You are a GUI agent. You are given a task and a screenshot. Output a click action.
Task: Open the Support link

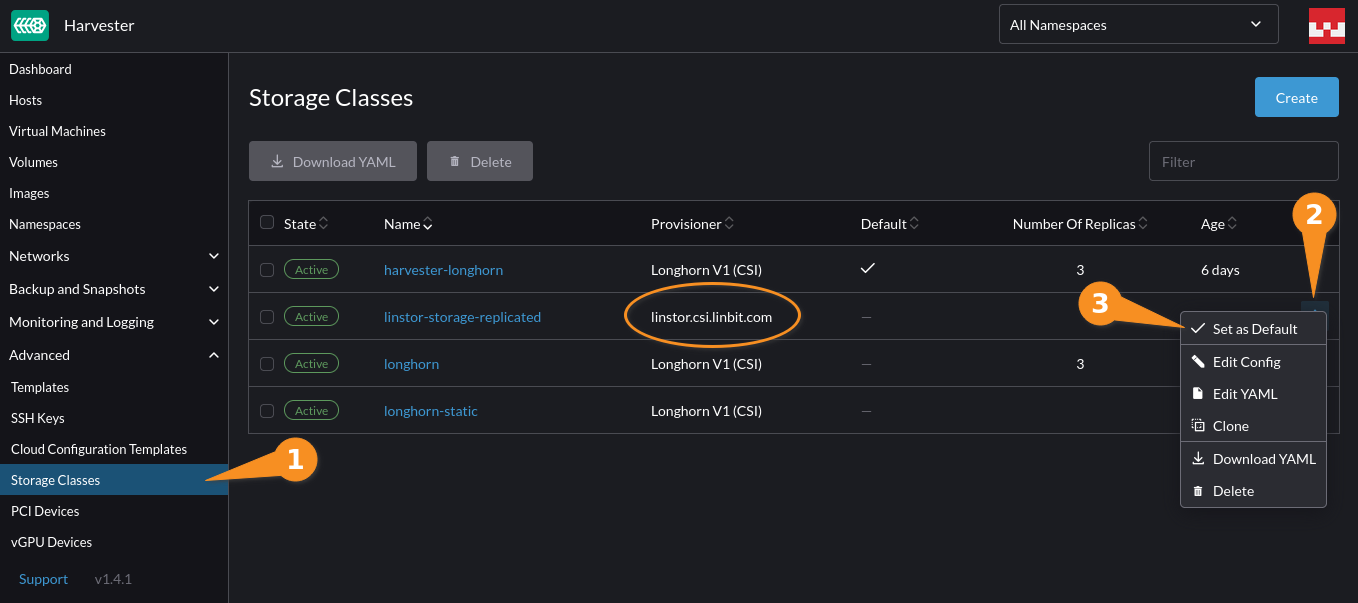(x=43, y=579)
